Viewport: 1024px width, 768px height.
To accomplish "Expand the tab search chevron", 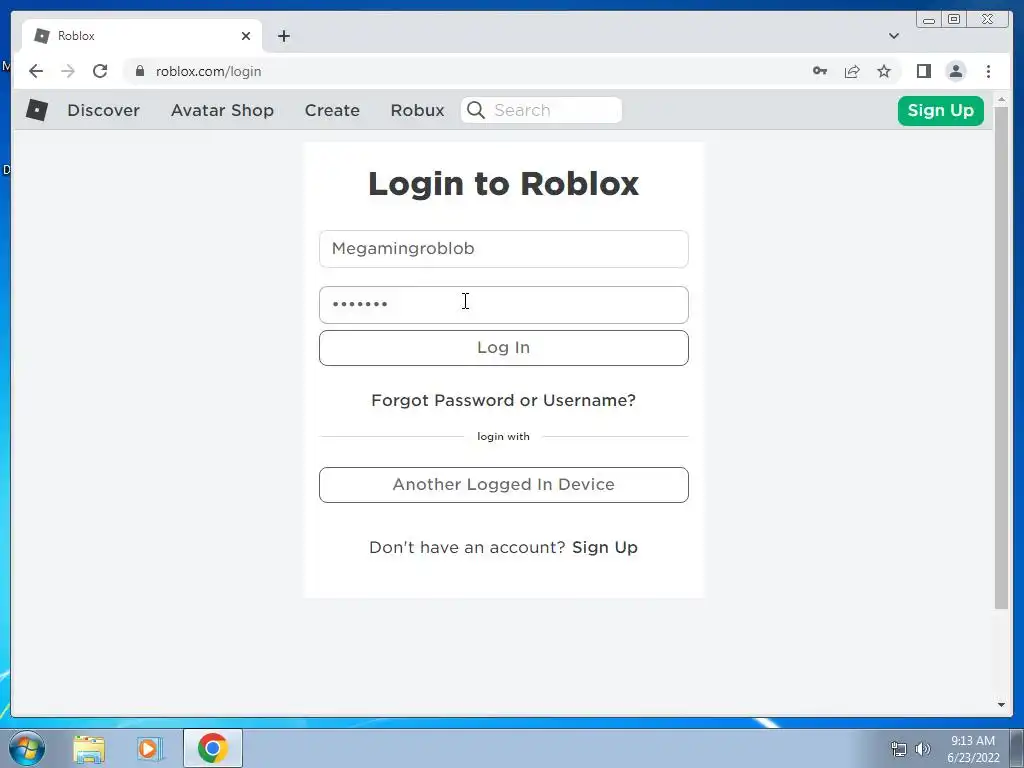I will [x=893, y=36].
